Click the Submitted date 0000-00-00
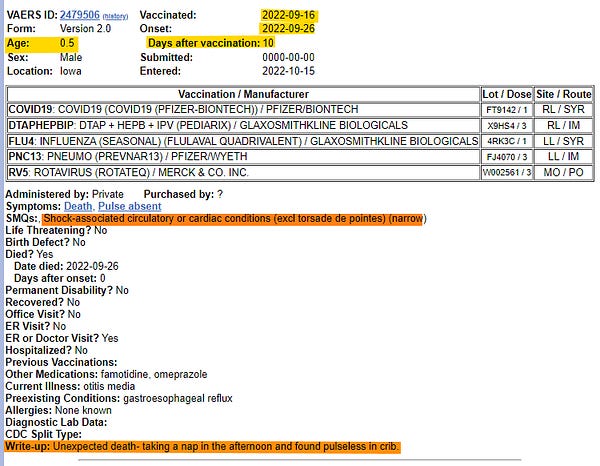Image resolution: width=600 pixels, height=466 pixels. click(289, 57)
